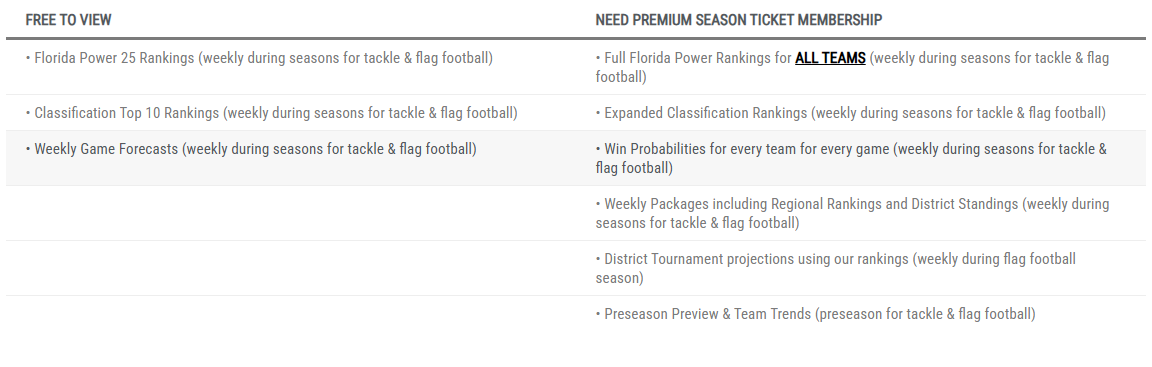Click Preseason Preview & Team Trends entry
The height and width of the screenshot is (367, 1152).
pos(816,314)
